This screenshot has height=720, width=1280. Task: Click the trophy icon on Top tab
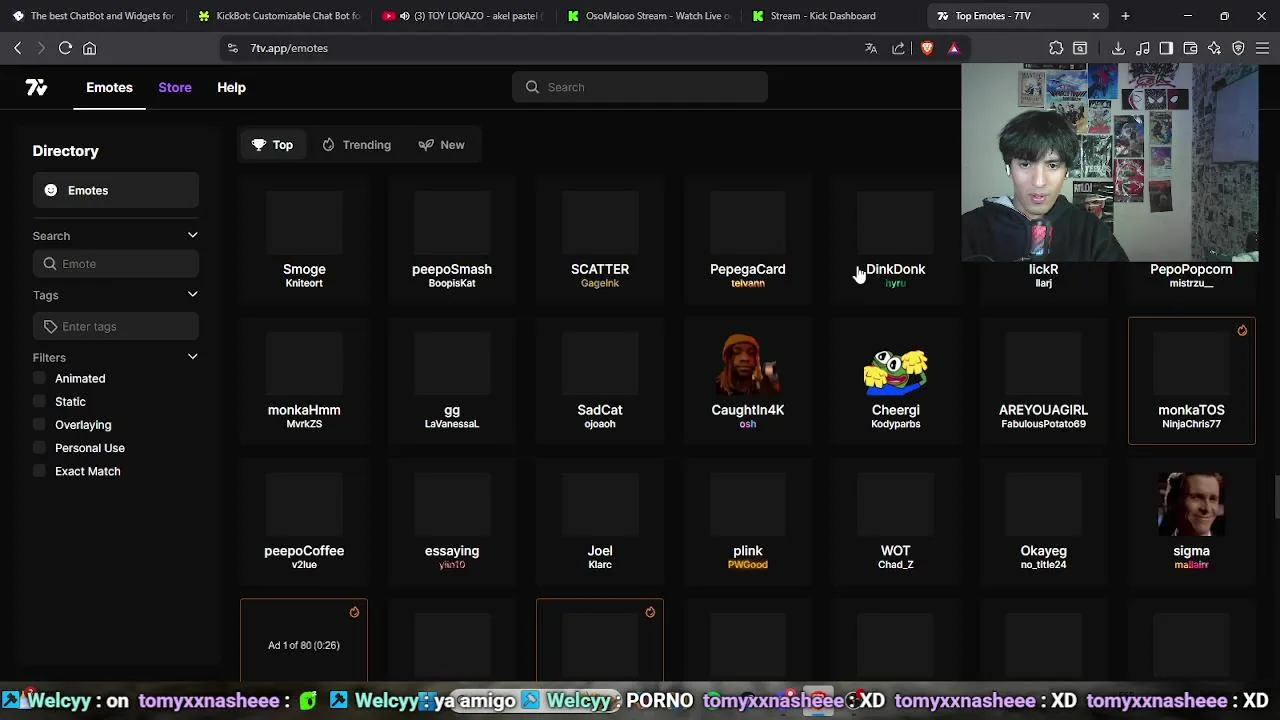pos(259,145)
